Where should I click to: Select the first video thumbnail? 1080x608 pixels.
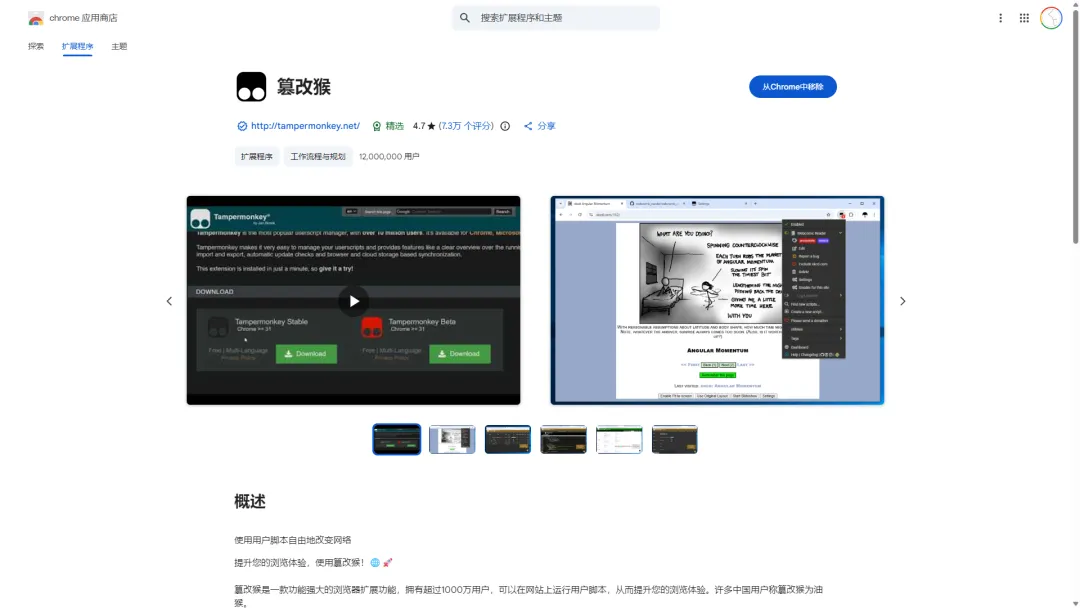pos(397,439)
